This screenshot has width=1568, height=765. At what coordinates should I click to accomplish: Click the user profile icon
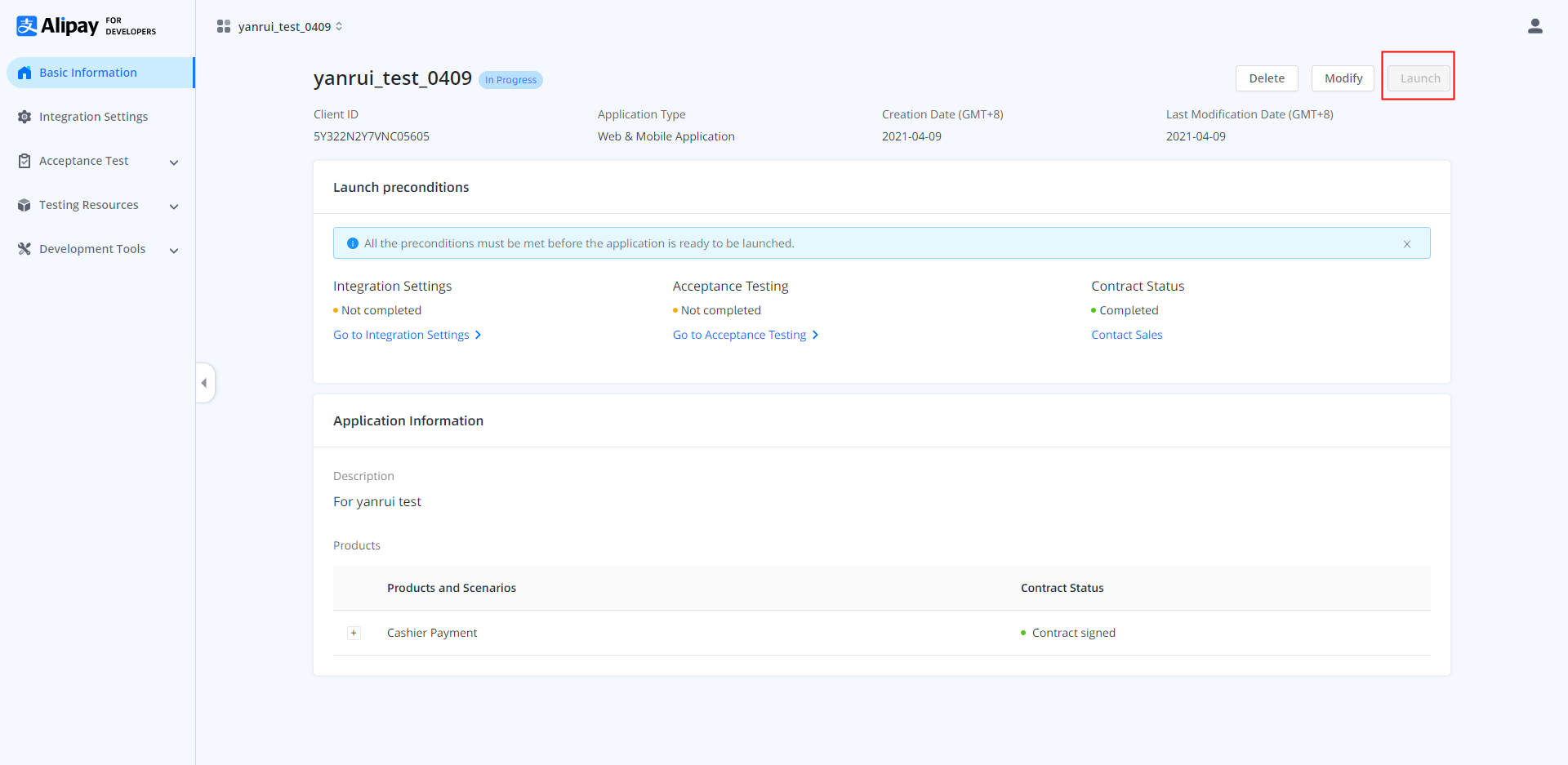pyautogui.click(x=1535, y=26)
